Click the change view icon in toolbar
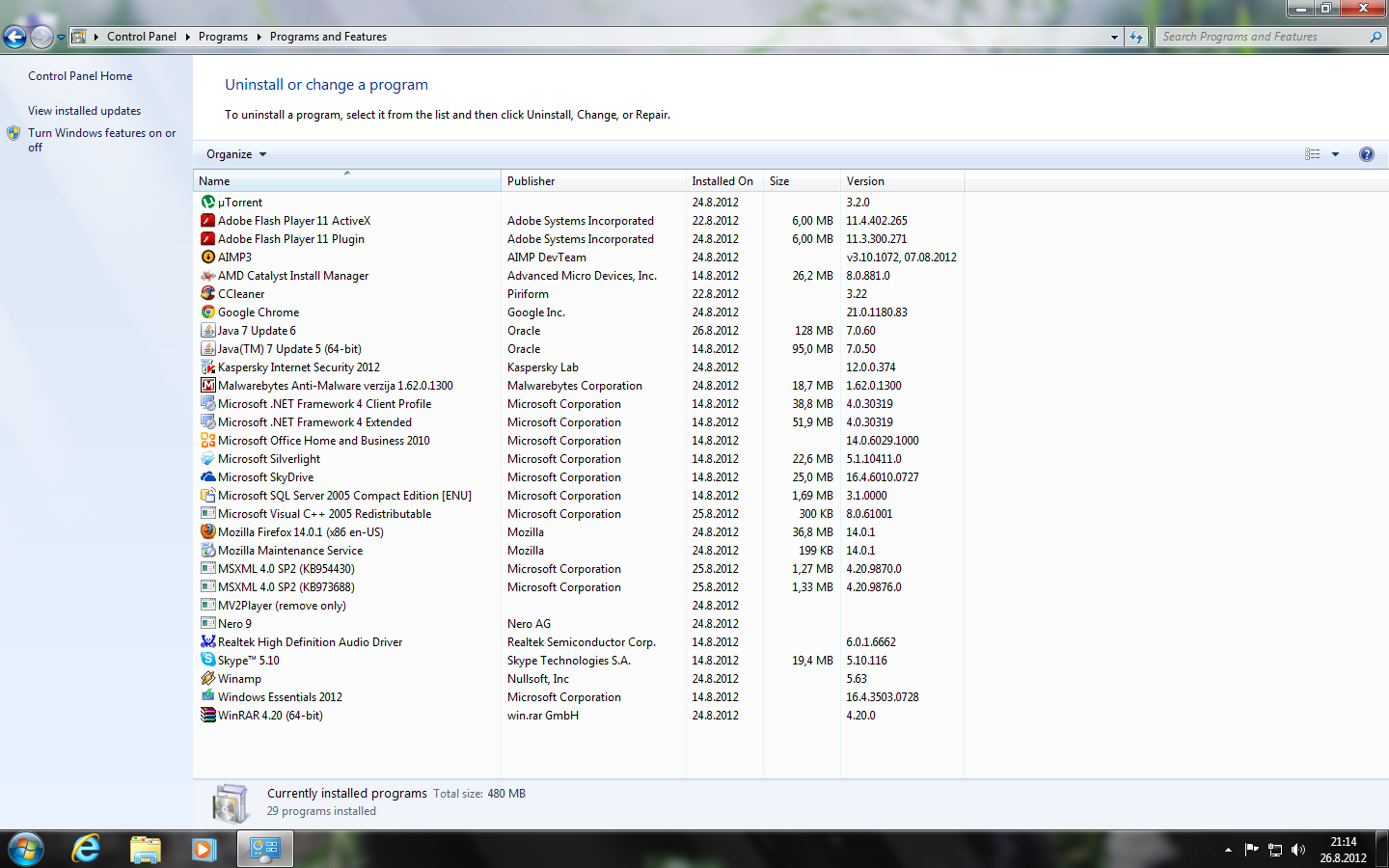Image resolution: width=1389 pixels, height=868 pixels. click(x=1313, y=154)
